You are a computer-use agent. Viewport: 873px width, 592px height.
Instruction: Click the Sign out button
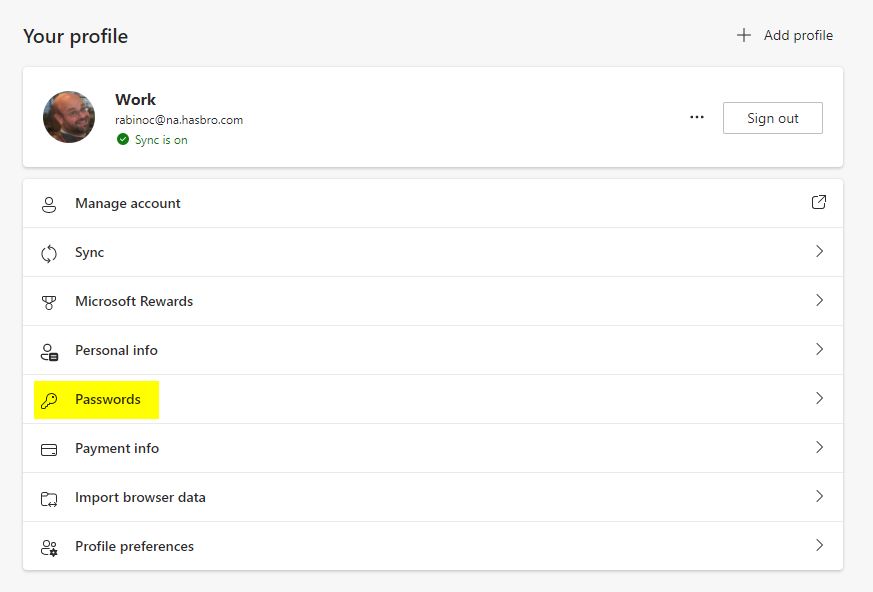pyautogui.click(x=773, y=118)
